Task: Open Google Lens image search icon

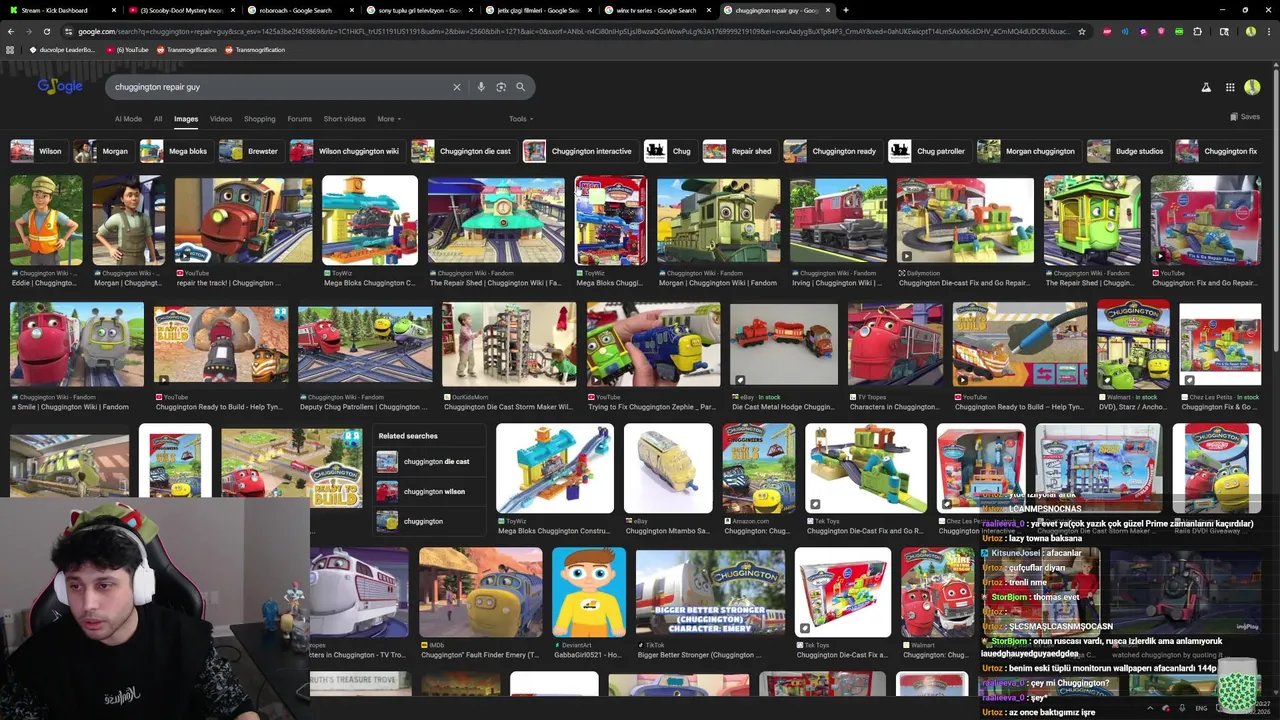Action: (501, 87)
